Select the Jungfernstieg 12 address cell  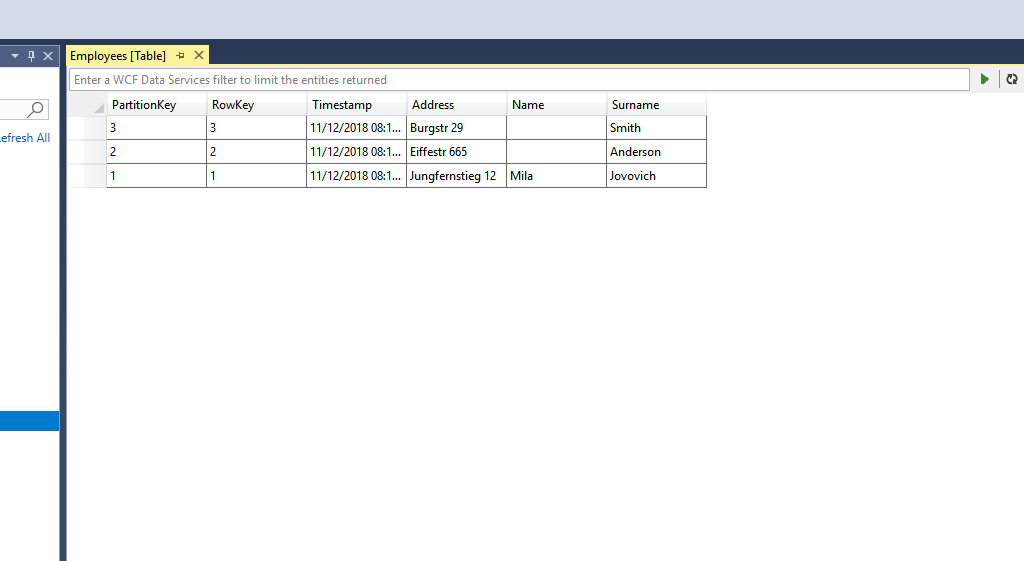pos(455,176)
